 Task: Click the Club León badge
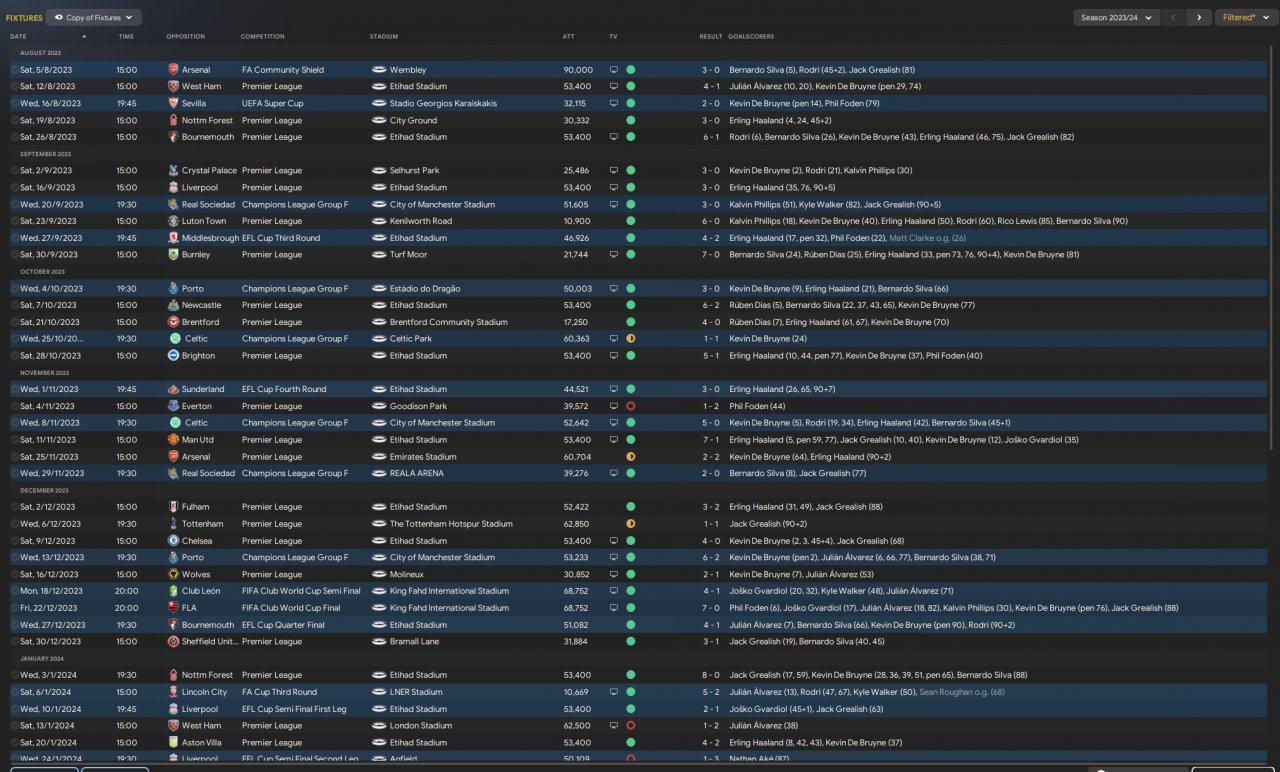tap(174, 591)
